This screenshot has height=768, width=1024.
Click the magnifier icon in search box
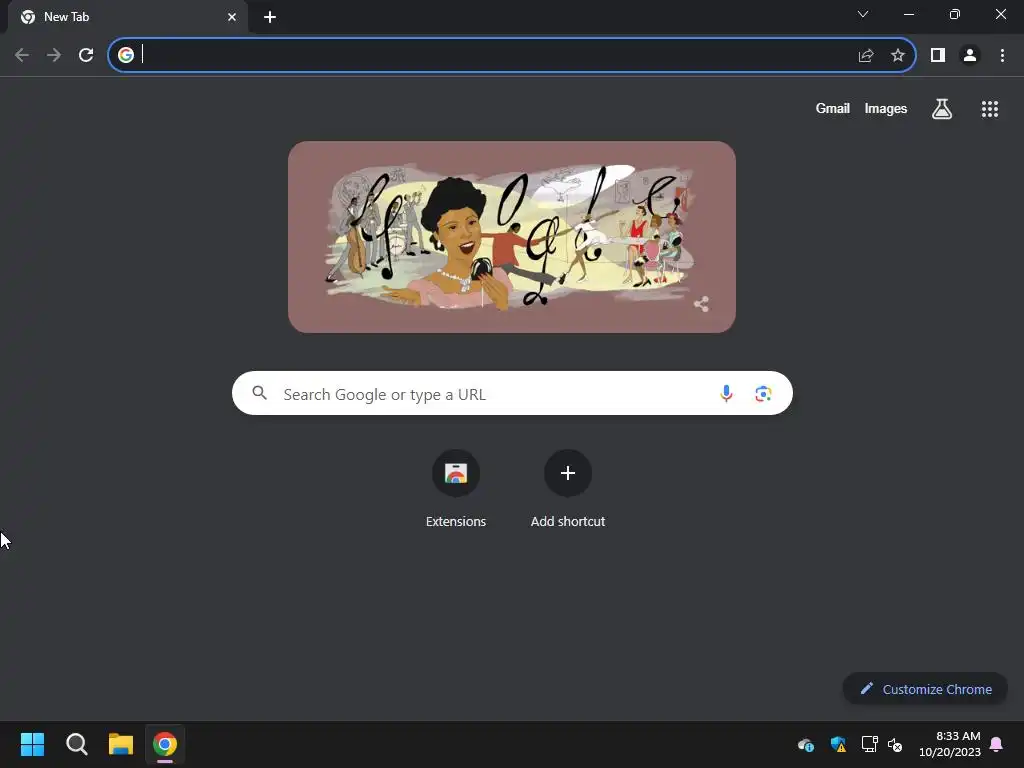[x=260, y=393]
